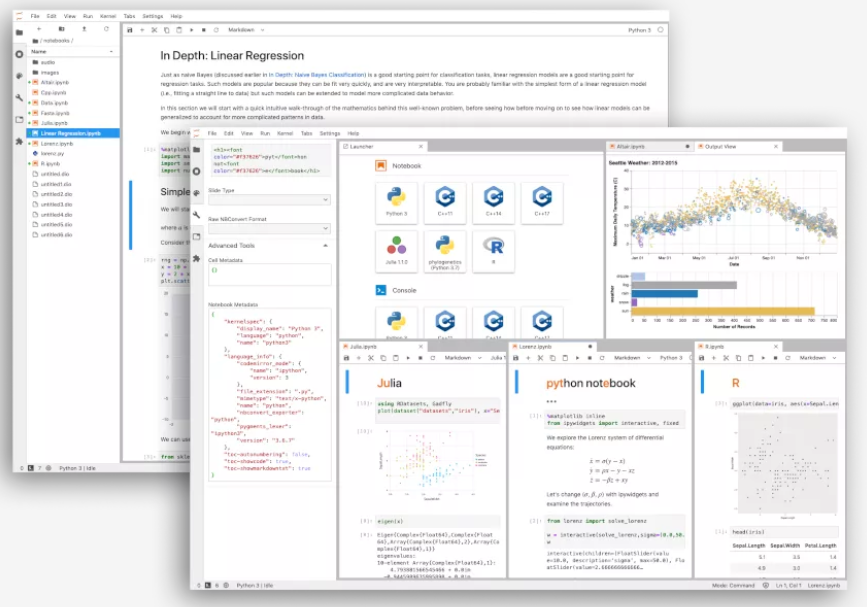Open Markdown cell type dropdown in Julia.ipynb
The height and width of the screenshot is (607, 867).
[463, 358]
